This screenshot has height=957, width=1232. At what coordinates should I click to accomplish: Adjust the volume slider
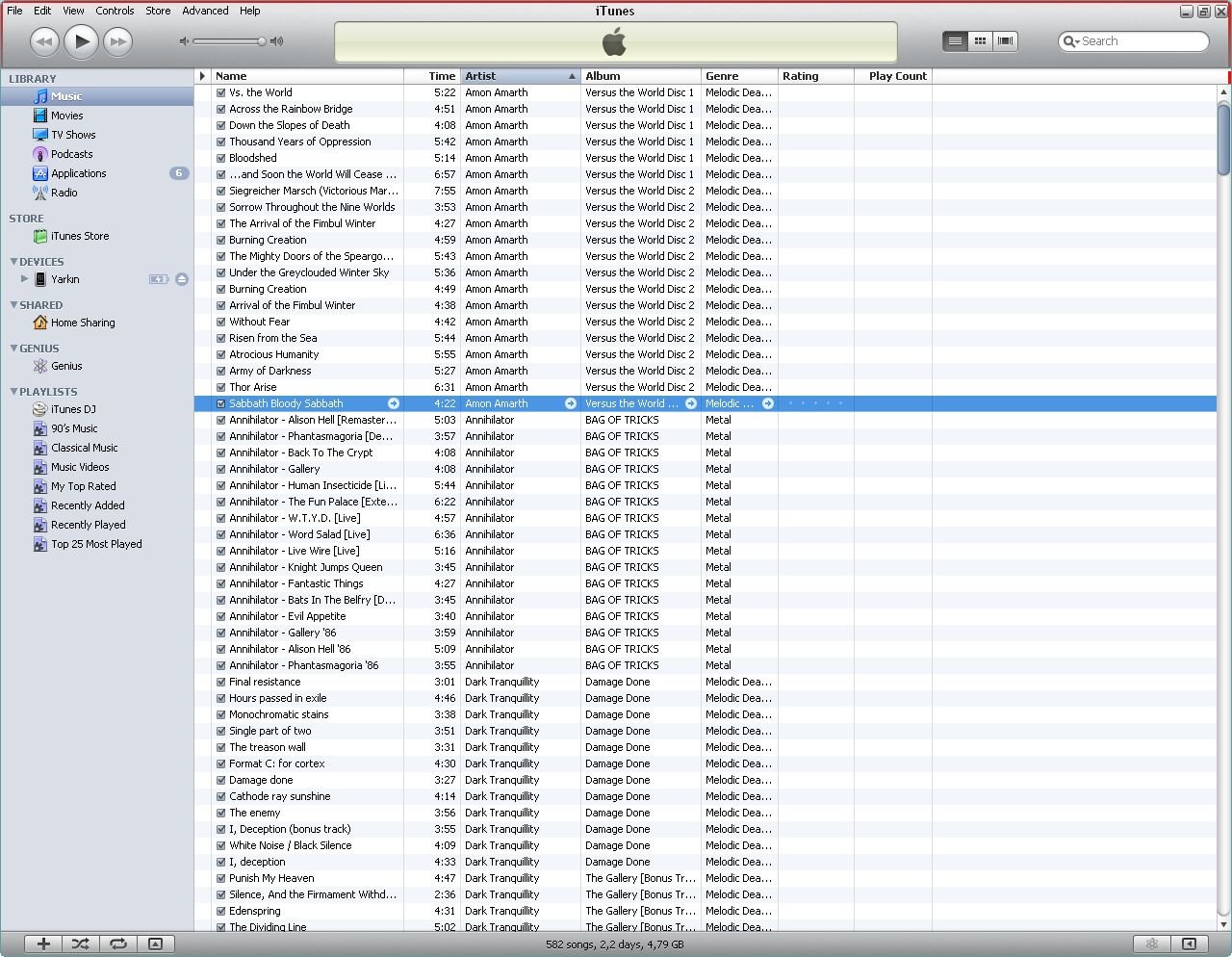(229, 41)
